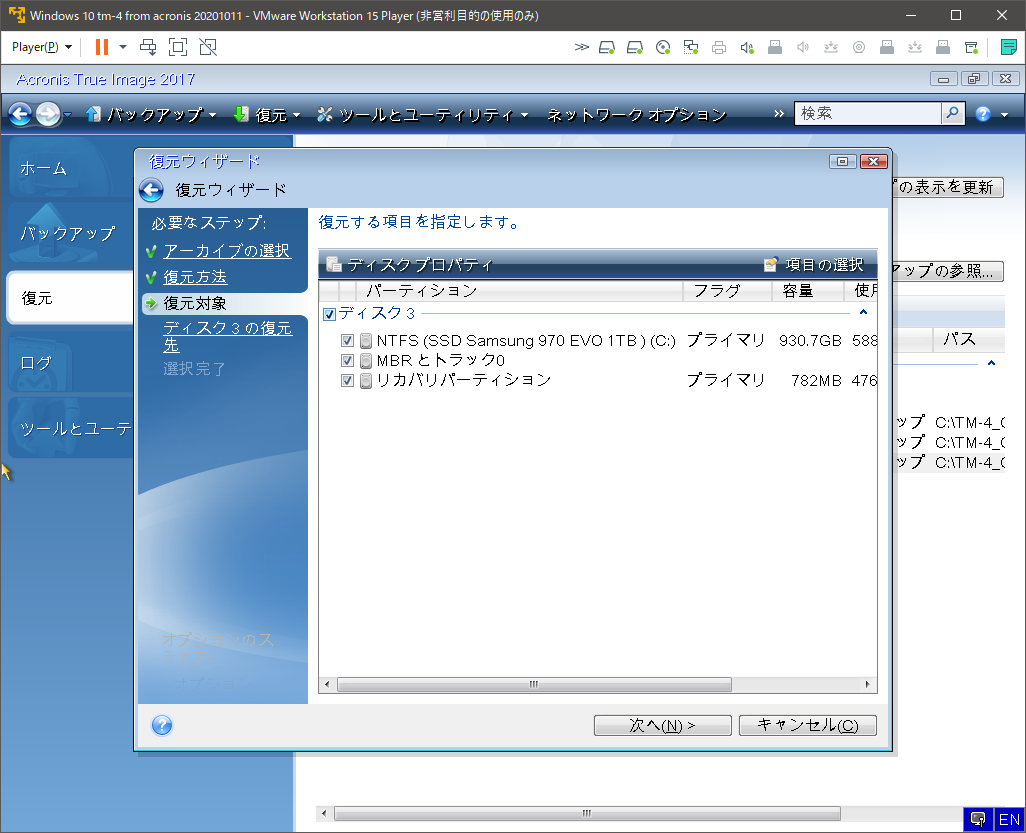Click the wizard help question mark icon
The width and height of the screenshot is (1026, 833).
(162, 725)
